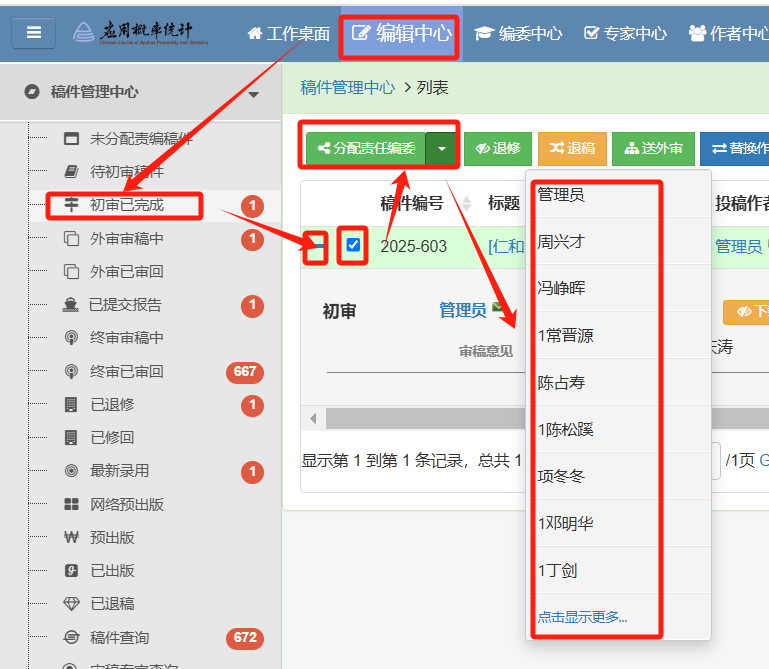Image resolution: width=769 pixels, height=669 pixels.
Task: Click the 终审已审回 podcast icon
Action: click(71, 371)
